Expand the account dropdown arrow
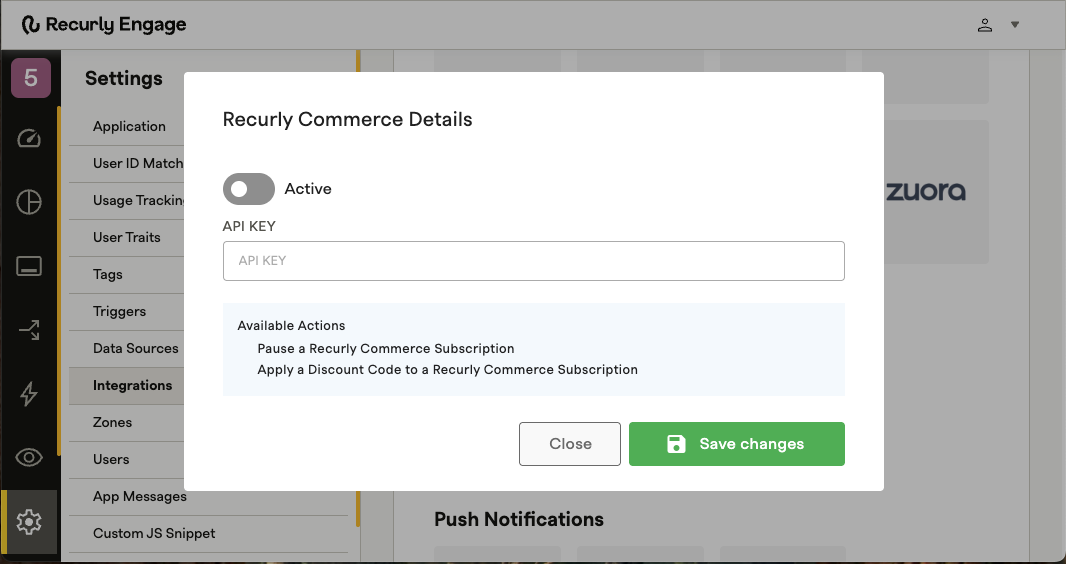Viewport: 1066px width, 564px height. click(1014, 25)
